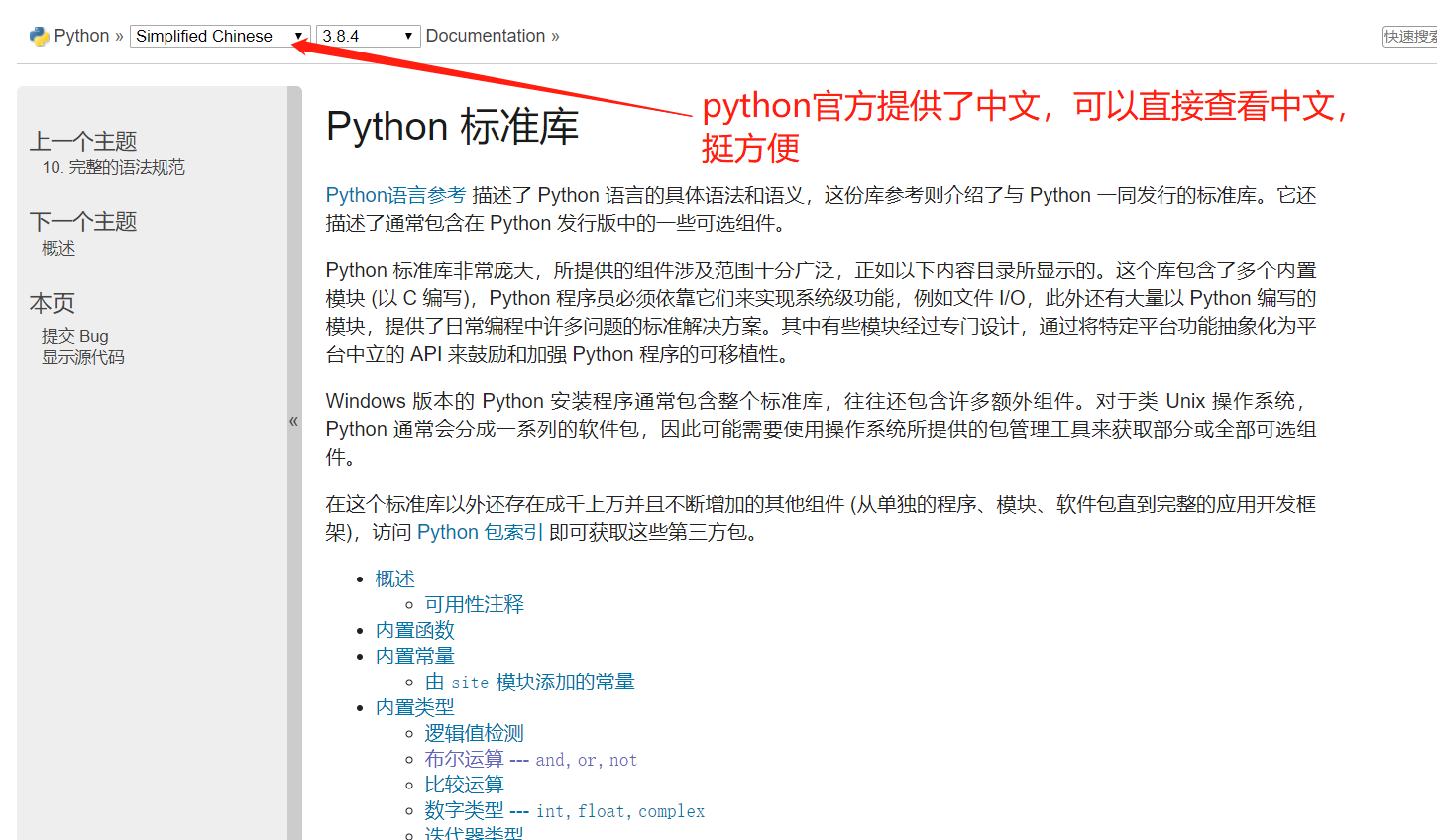Screen dimensions: 1437x840
Task: Open next topic 概述 in sidebar
Action: pyautogui.click(x=58, y=248)
